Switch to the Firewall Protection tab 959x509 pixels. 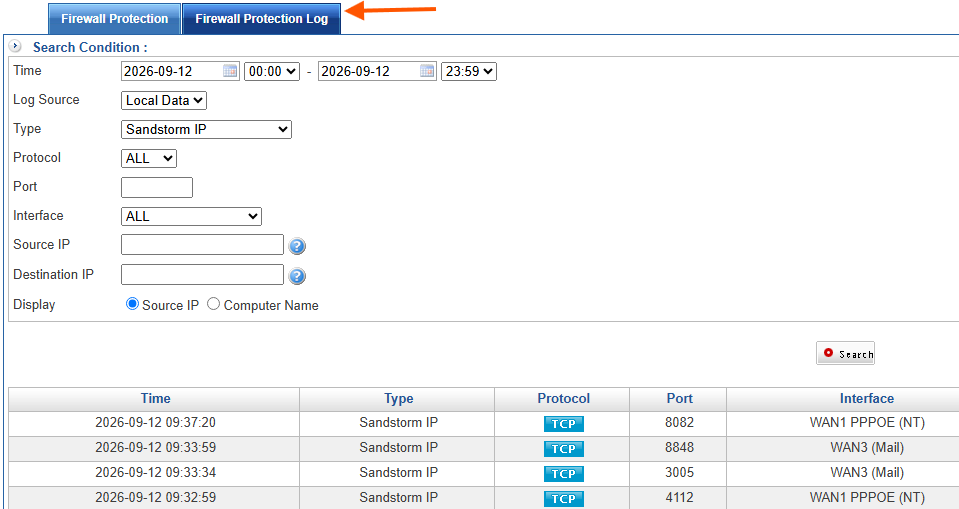(x=114, y=19)
